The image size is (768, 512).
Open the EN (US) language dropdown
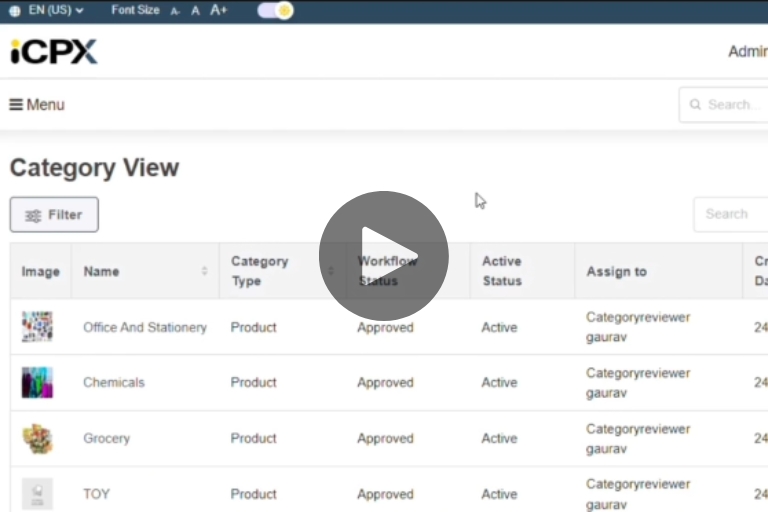pos(56,10)
